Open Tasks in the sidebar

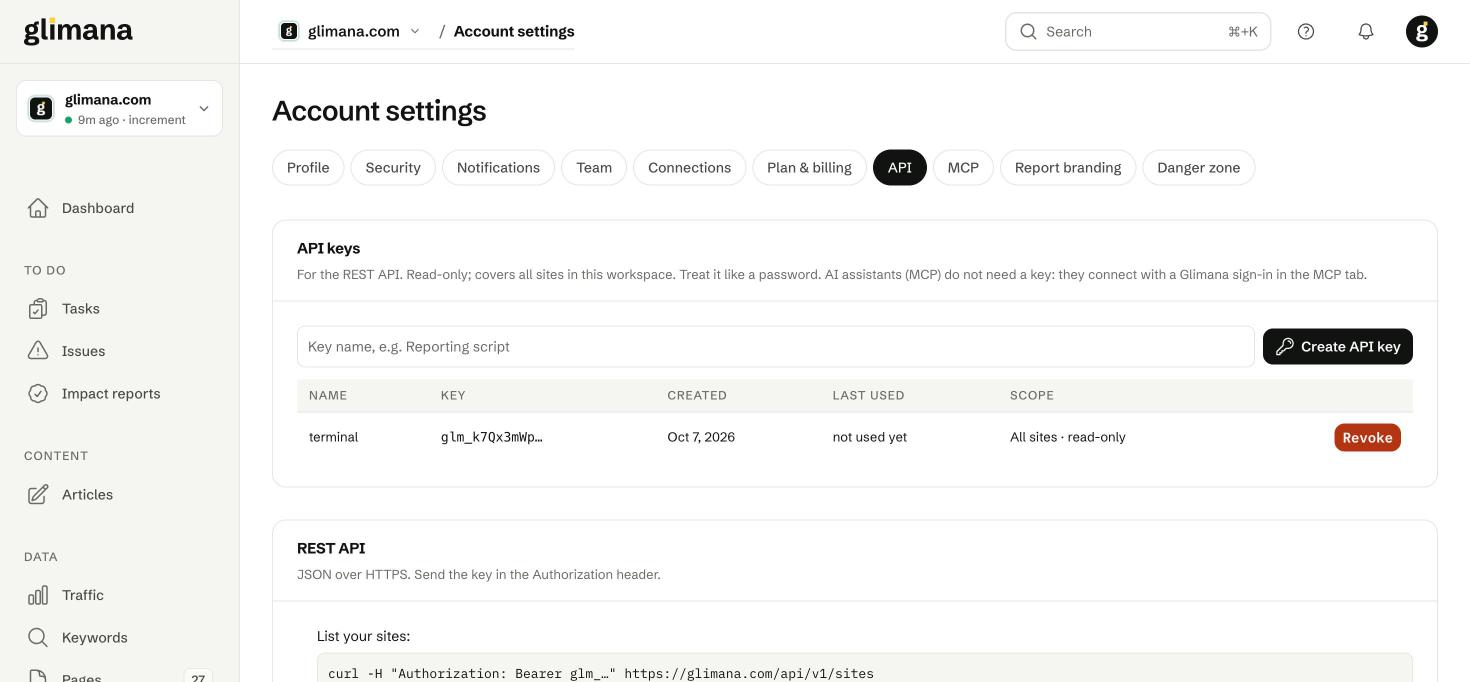[120, 309]
